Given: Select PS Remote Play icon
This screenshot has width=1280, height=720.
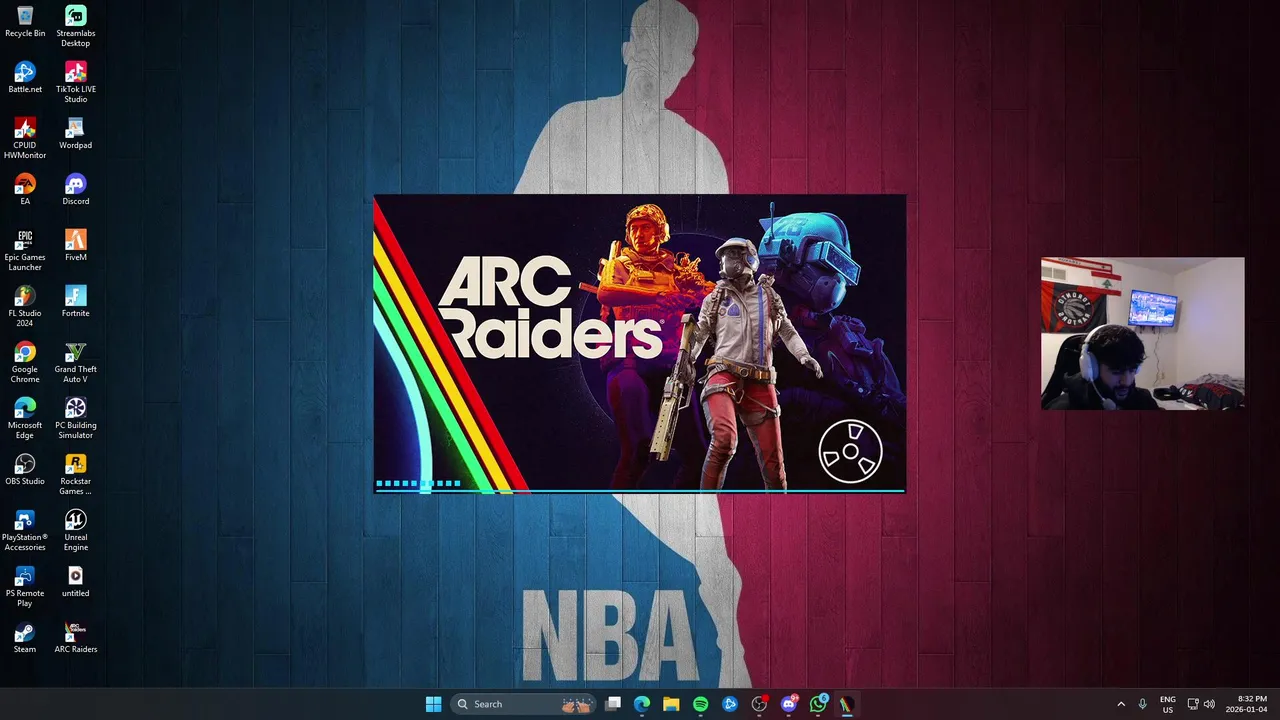Looking at the screenshot, I should pos(25,586).
